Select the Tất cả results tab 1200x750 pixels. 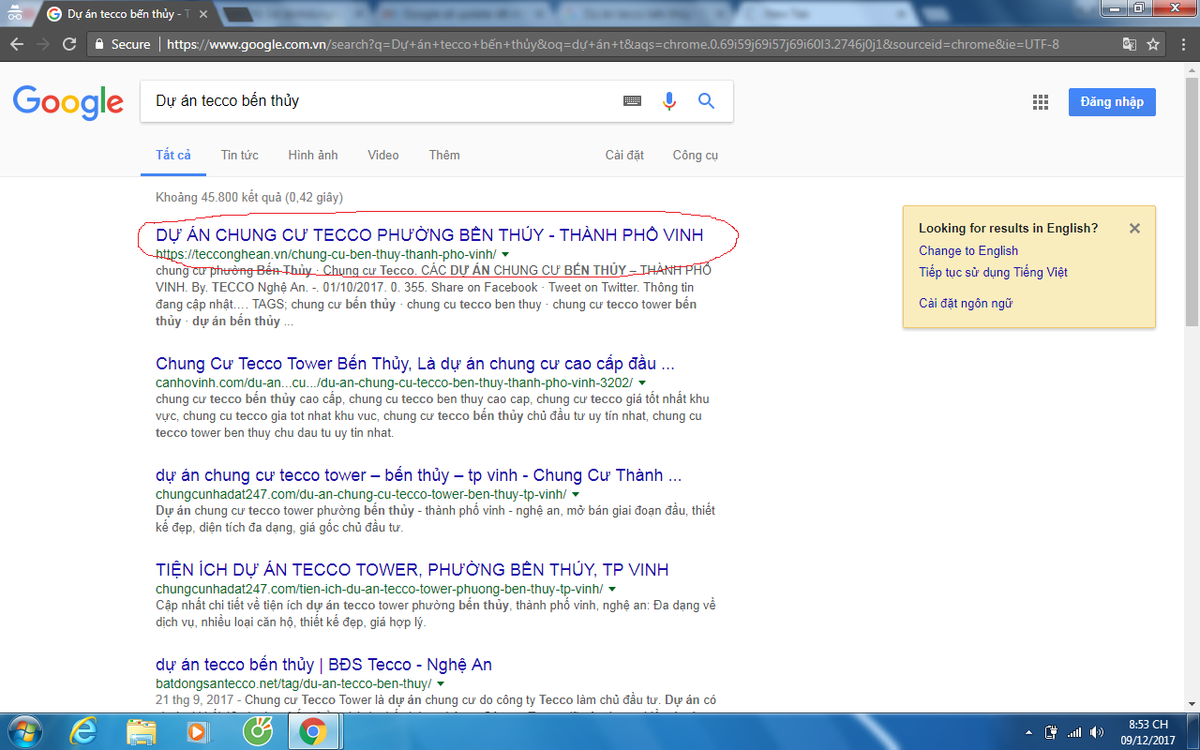(x=173, y=155)
